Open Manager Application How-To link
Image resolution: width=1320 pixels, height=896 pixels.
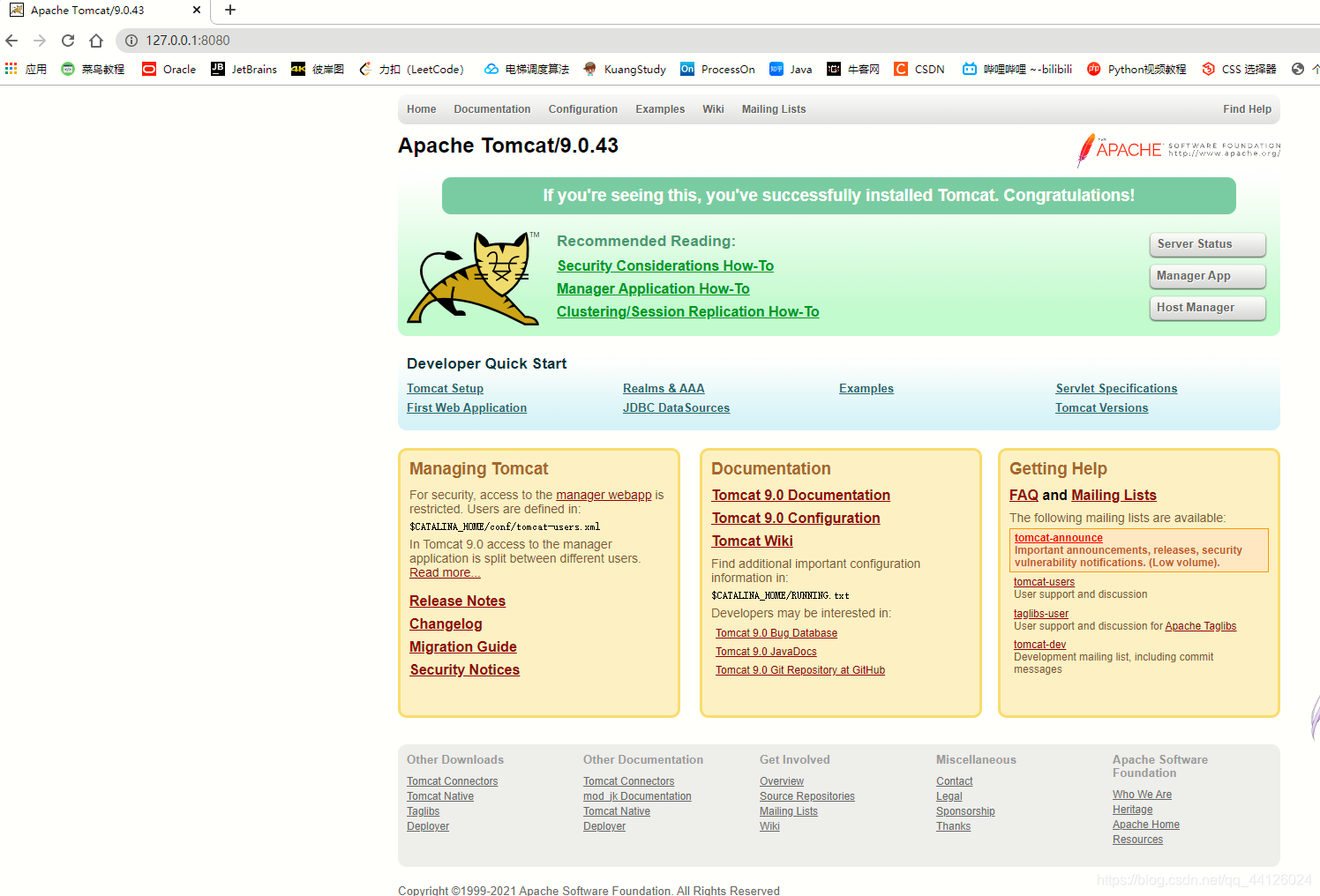point(653,288)
